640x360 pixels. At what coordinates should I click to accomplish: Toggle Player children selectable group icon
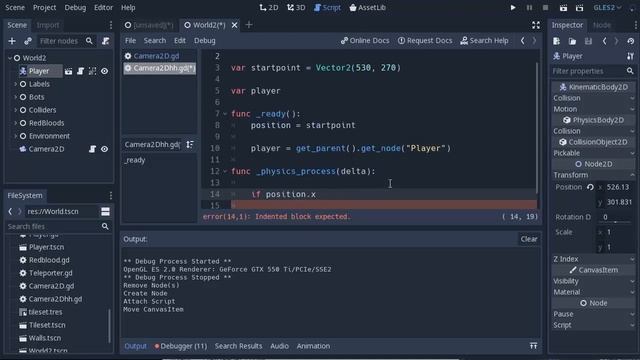point(93,71)
